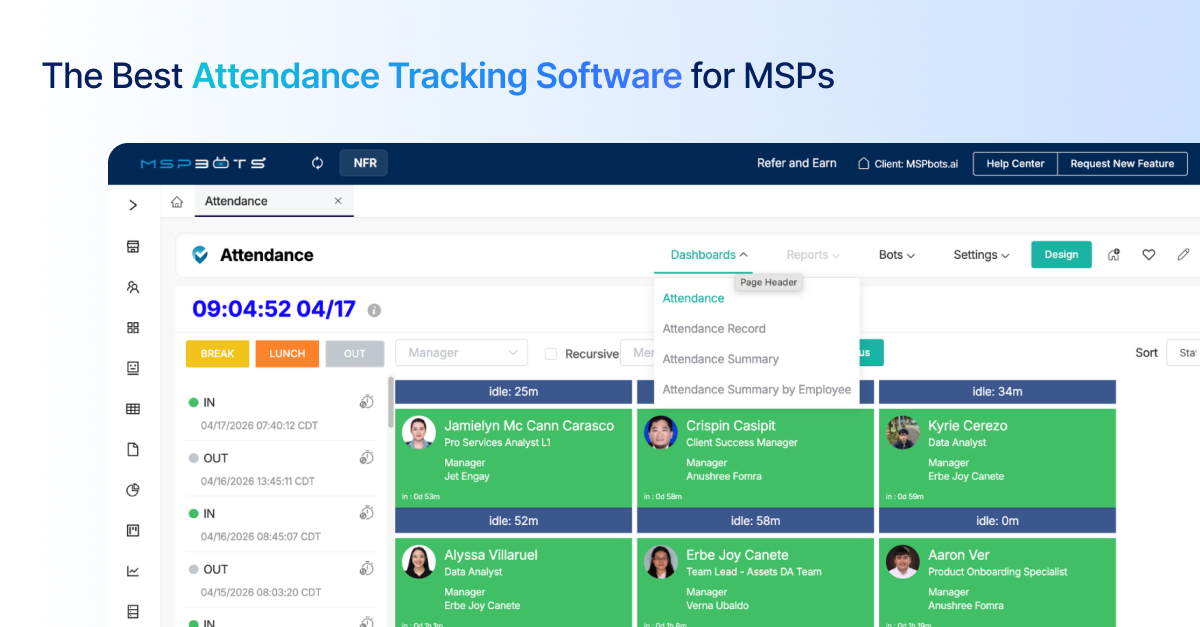Open the Manager dropdown

click(461, 353)
